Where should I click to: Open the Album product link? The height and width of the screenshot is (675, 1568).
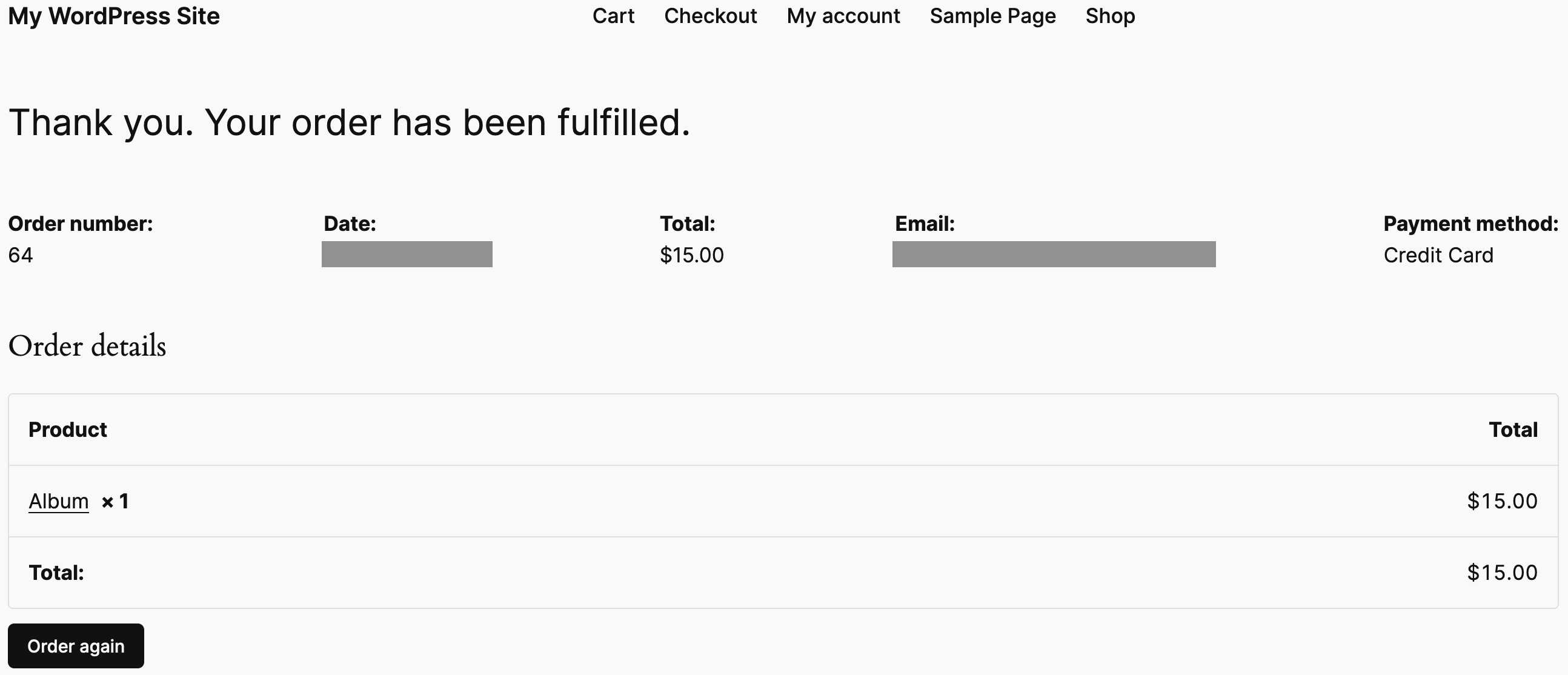58,502
